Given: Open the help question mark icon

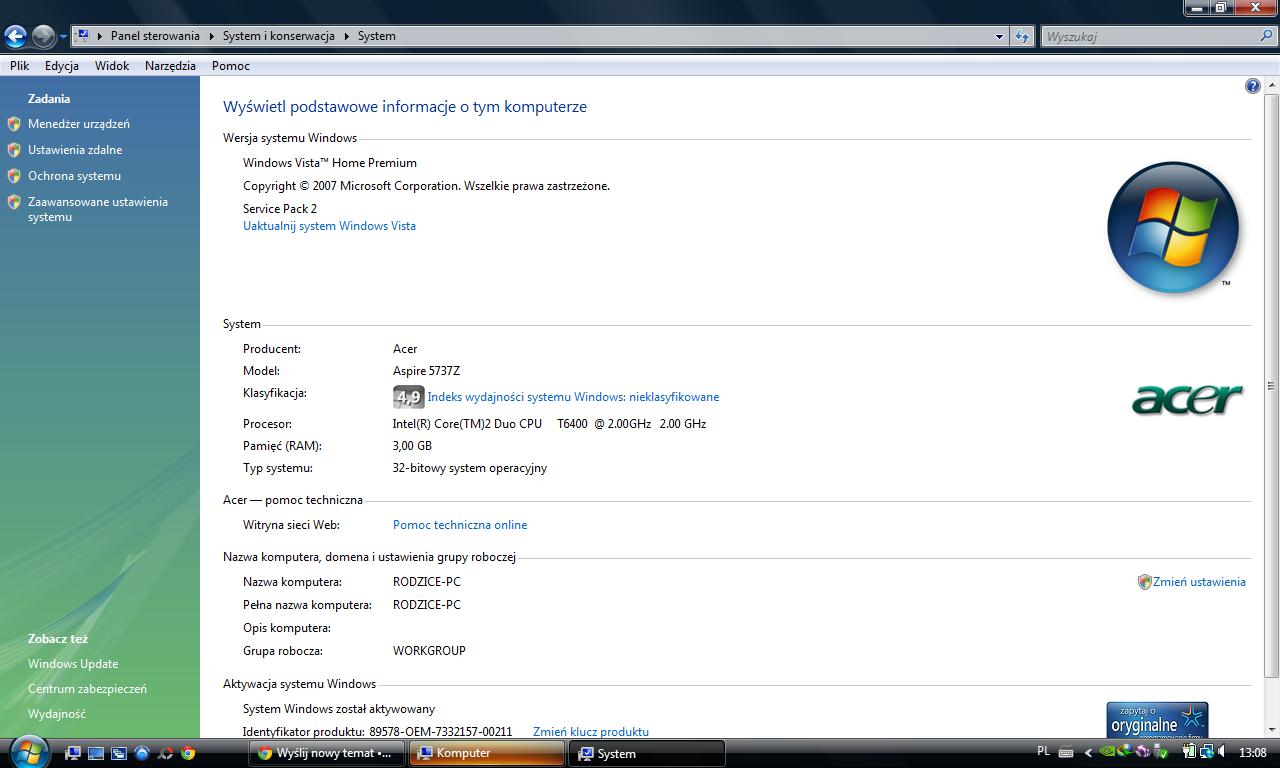Looking at the screenshot, I should coord(1252,87).
